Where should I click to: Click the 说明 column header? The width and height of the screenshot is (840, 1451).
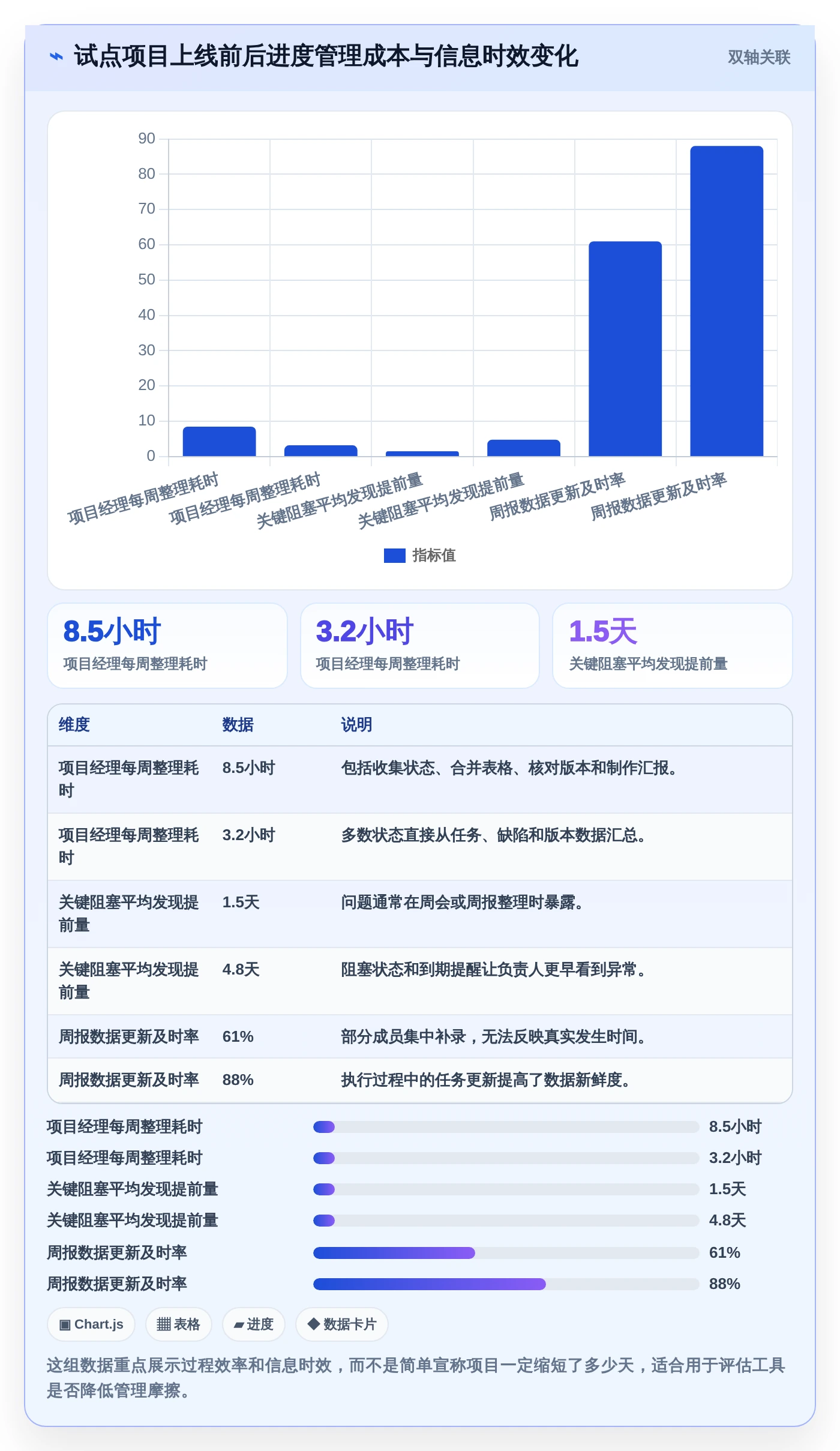(356, 725)
